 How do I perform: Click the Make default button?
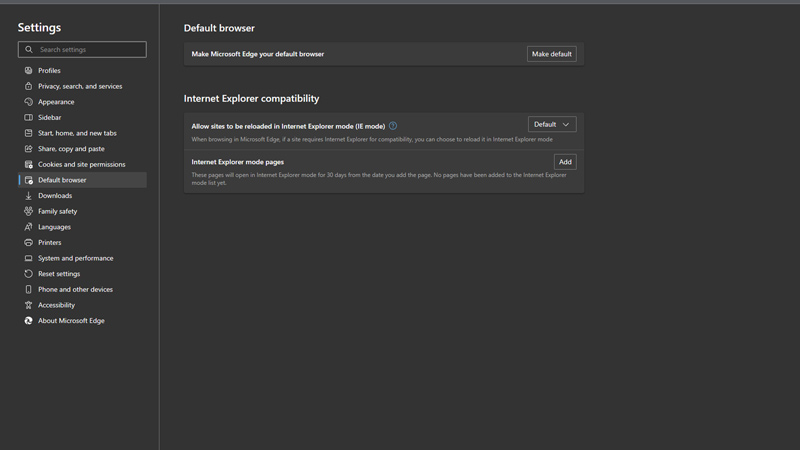tap(552, 54)
